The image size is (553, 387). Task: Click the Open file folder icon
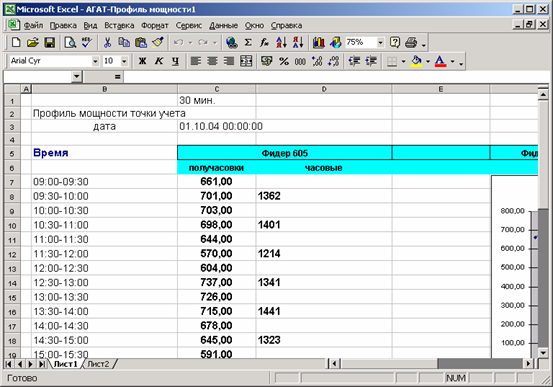click(33, 43)
